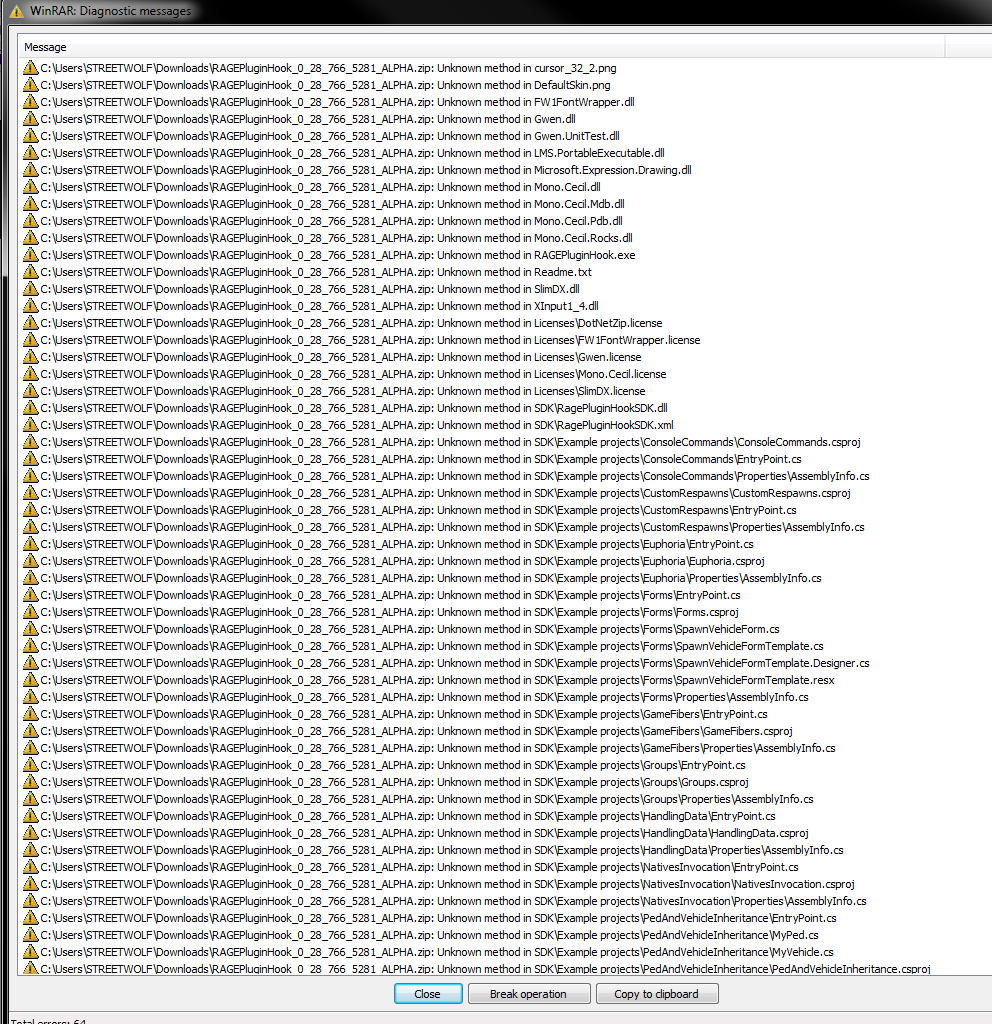Select message for SpawnVehicleFormTemplate.cs

(x=432, y=646)
